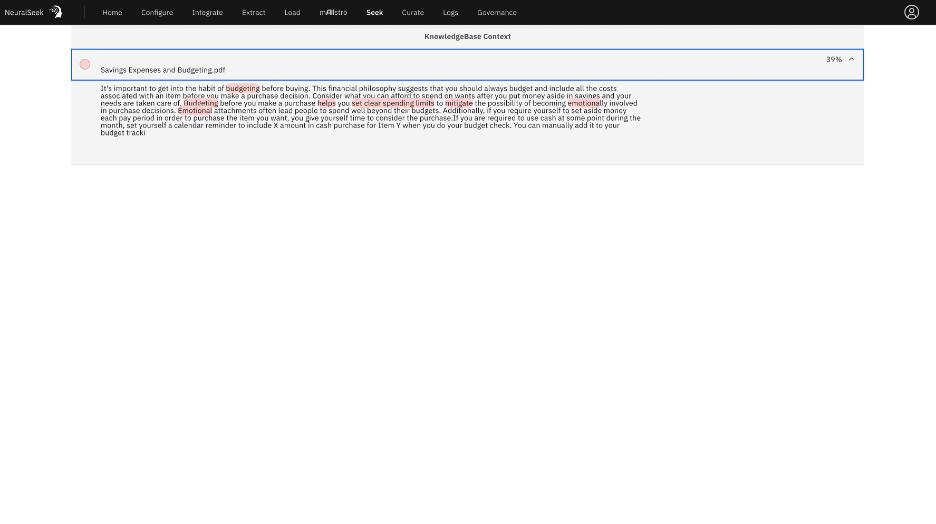Switch to the mAIstro section
936x524 pixels.
pyautogui.click(x=333, y=13)
